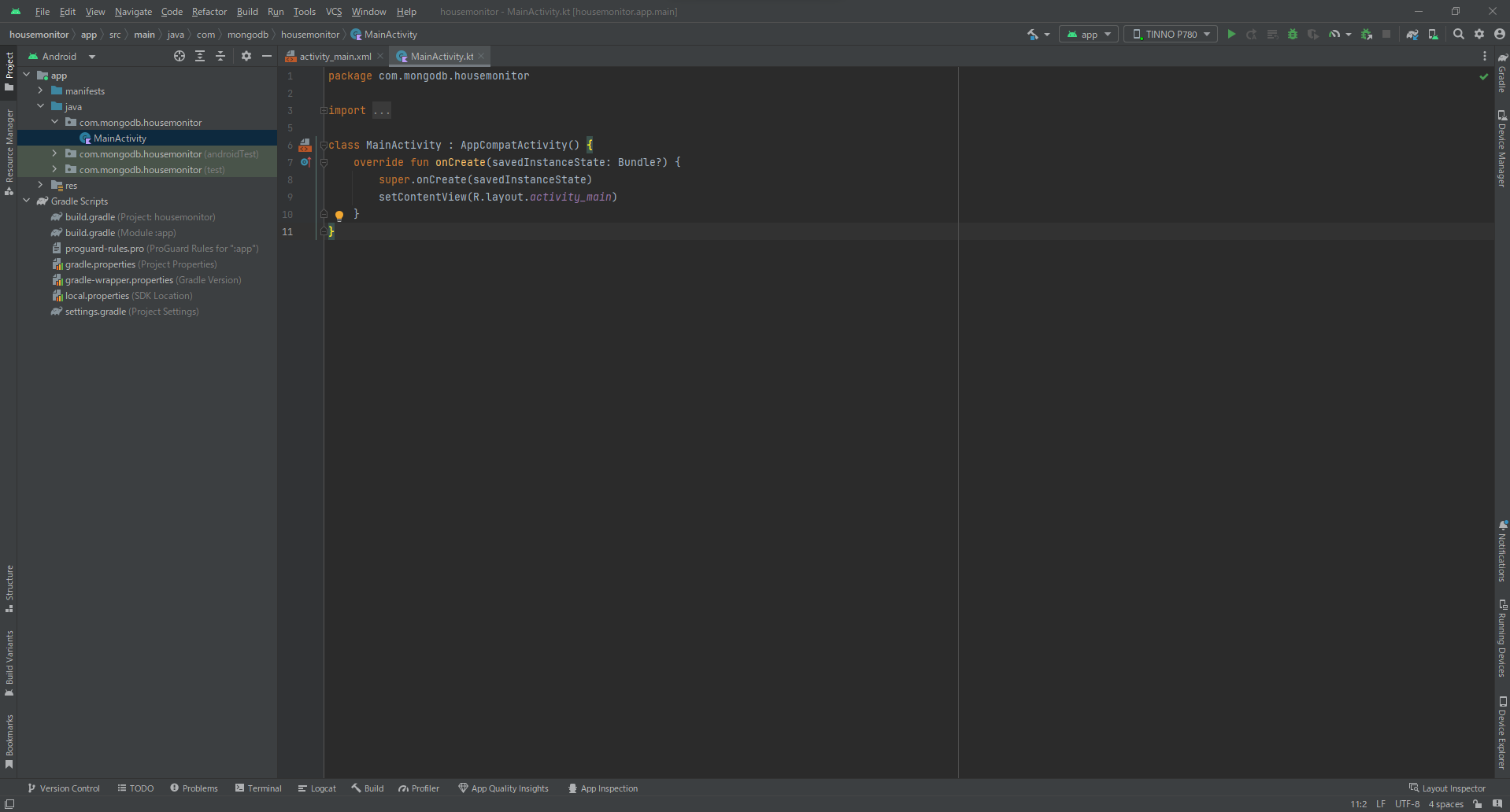Toggle the Resource Manager side panel
This screenshot has width=1510, height=812.
(9, 151)
